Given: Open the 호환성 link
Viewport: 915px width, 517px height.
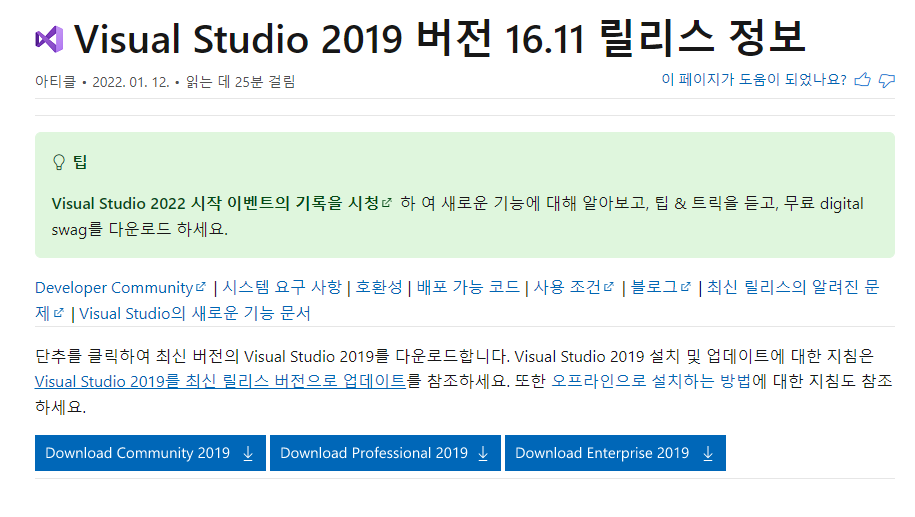Looking at the screenshot, I should click(379, 288).
